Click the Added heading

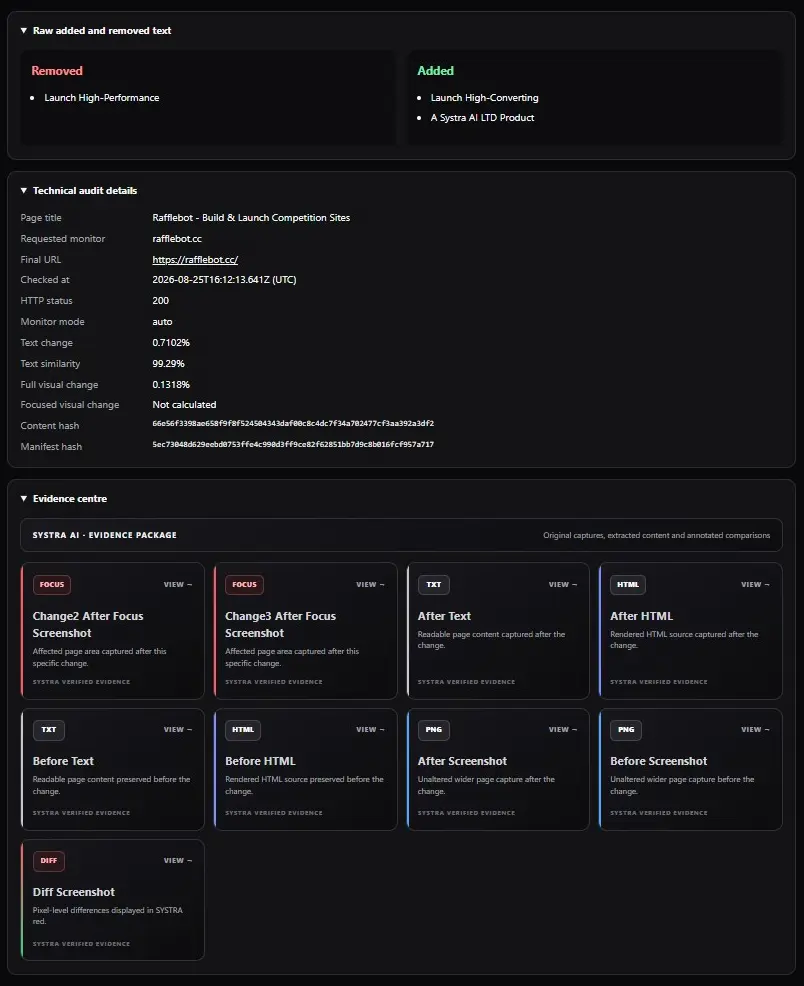pos(436,71)
